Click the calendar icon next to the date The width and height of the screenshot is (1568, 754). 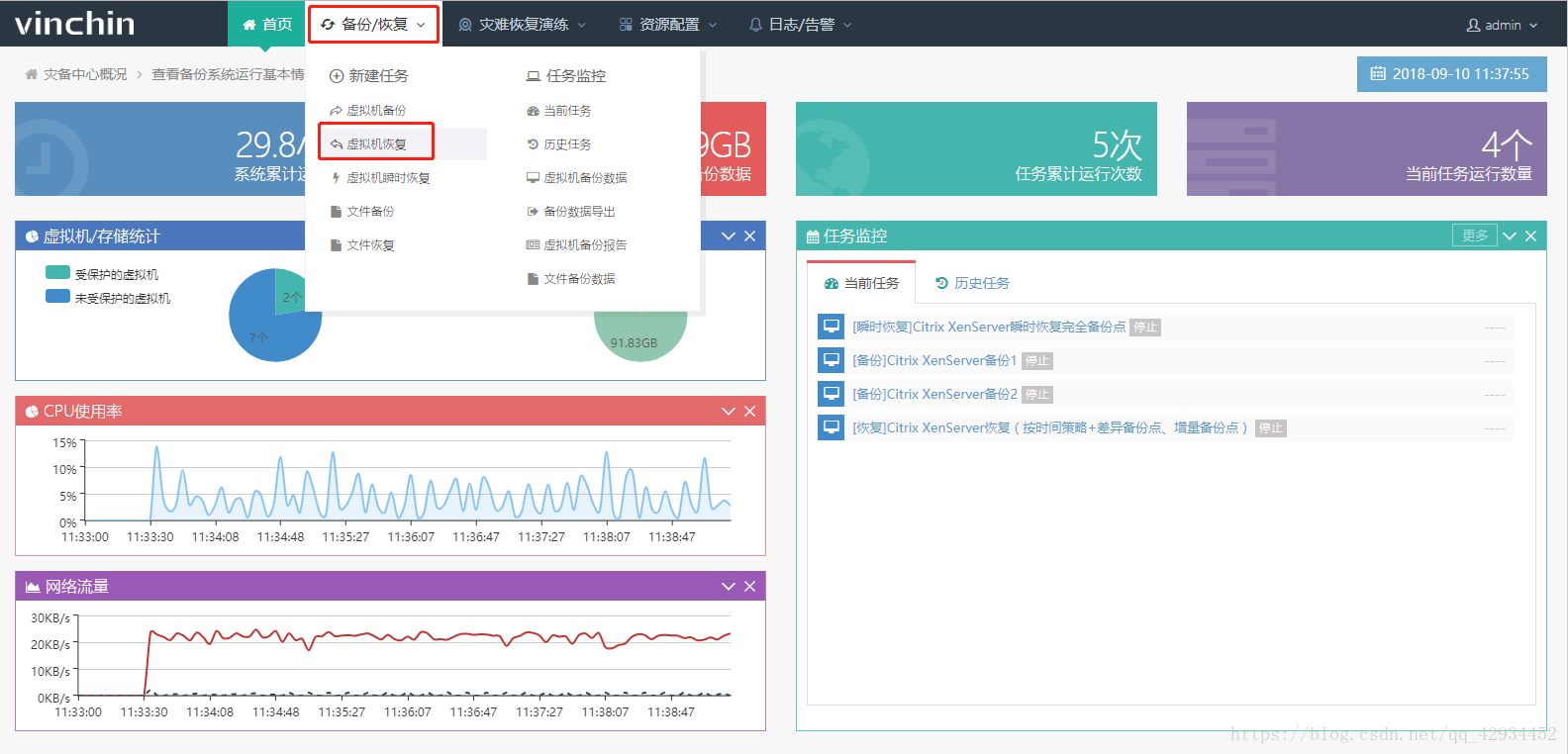point(1377,74)
